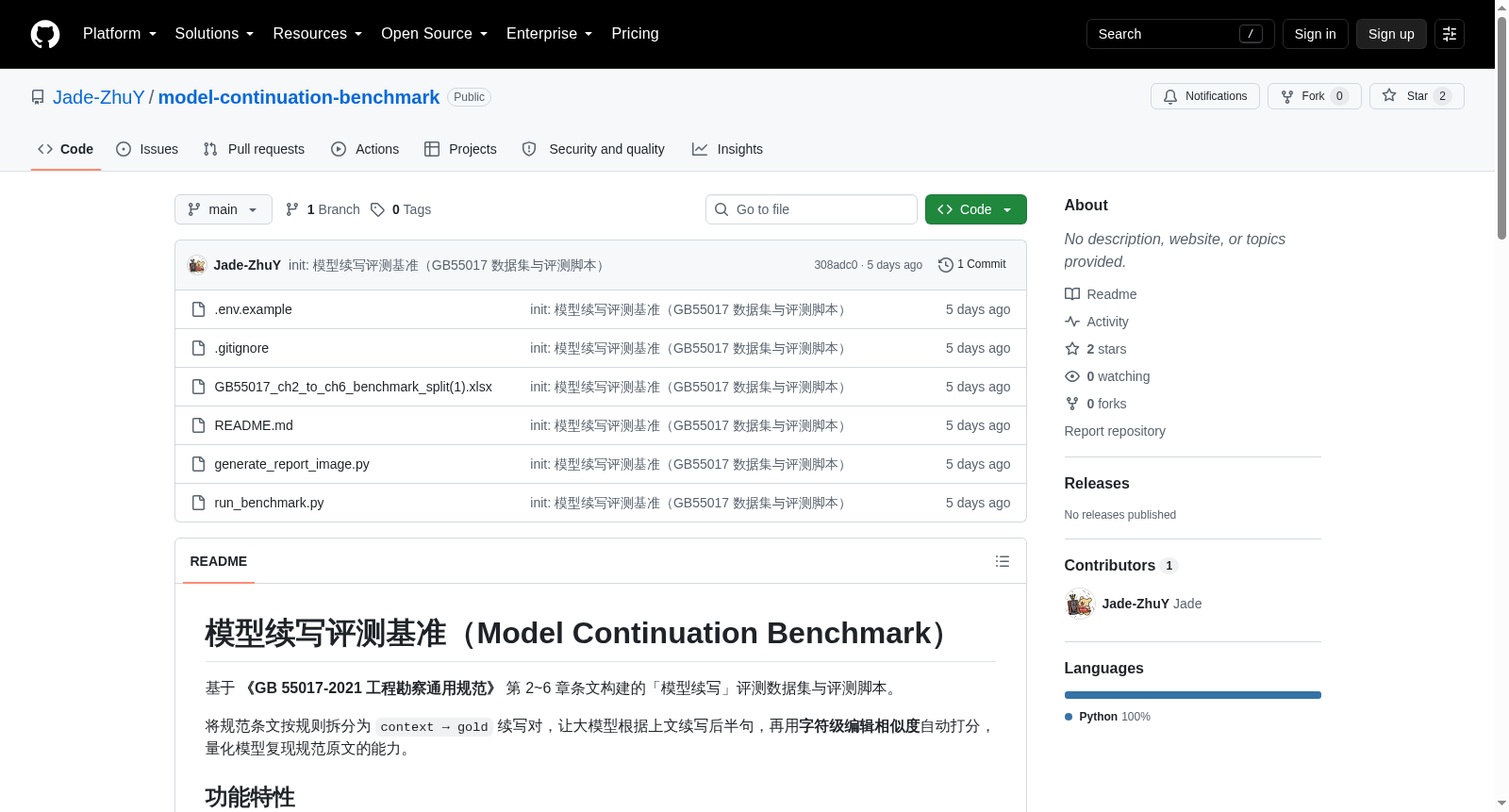Open the main branch selector dropdown

[224, 209]
